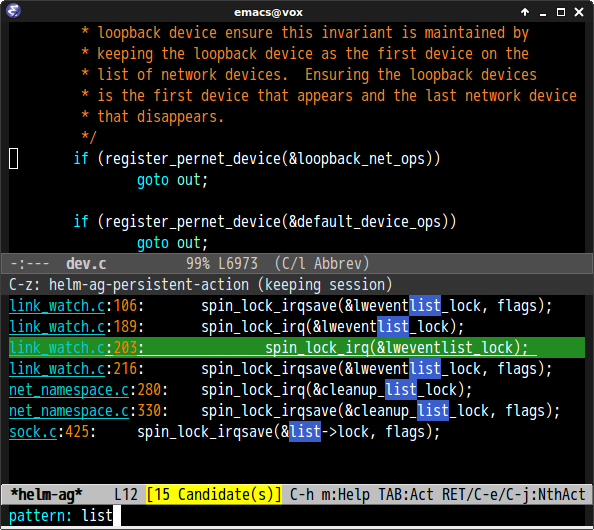Open the net_namespace.c:330 match
Image resolution: width=594 pixels, height=530 pixels.
[297, 411]
